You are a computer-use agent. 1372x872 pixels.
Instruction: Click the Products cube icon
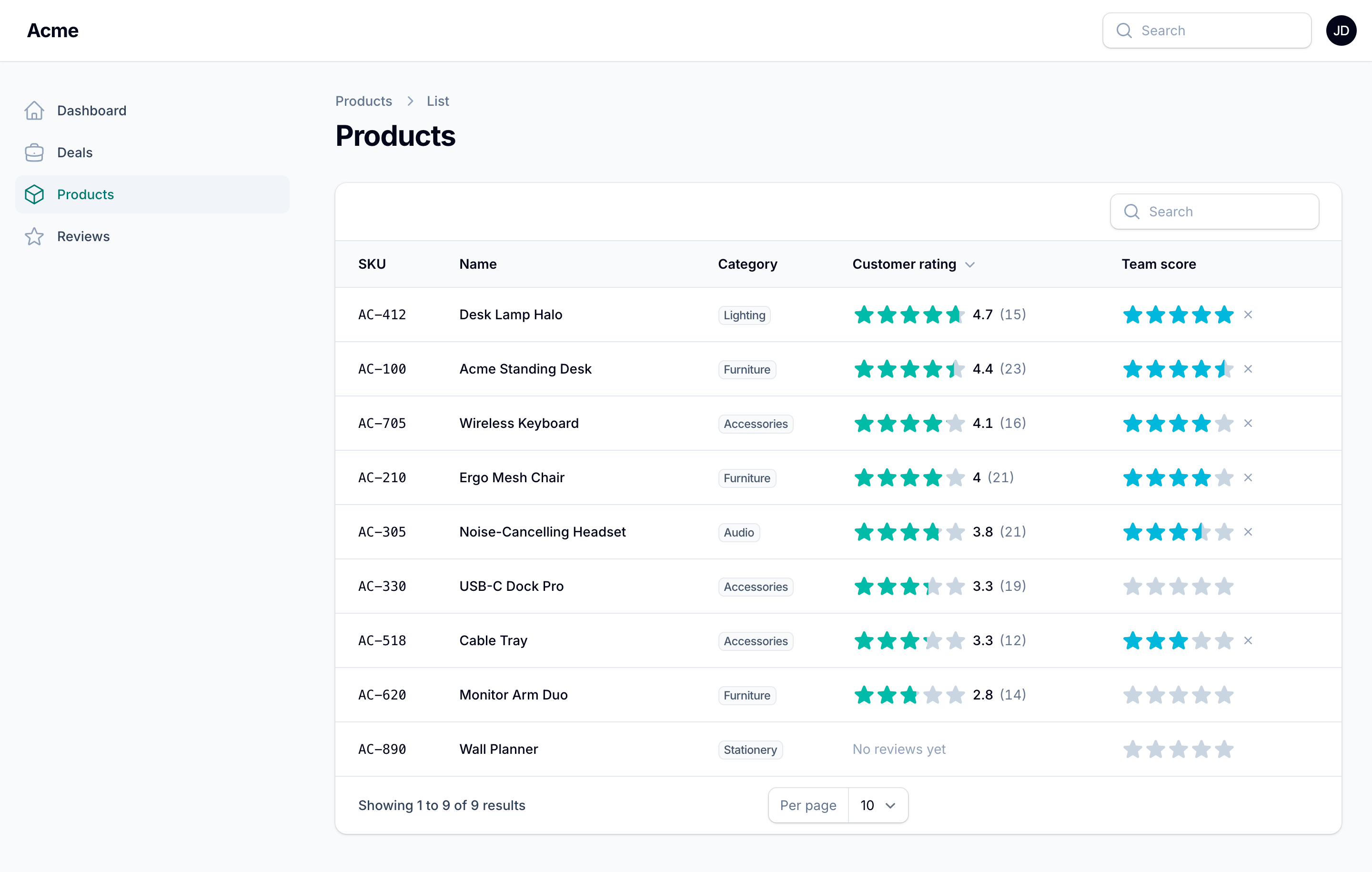coord(34,194)
